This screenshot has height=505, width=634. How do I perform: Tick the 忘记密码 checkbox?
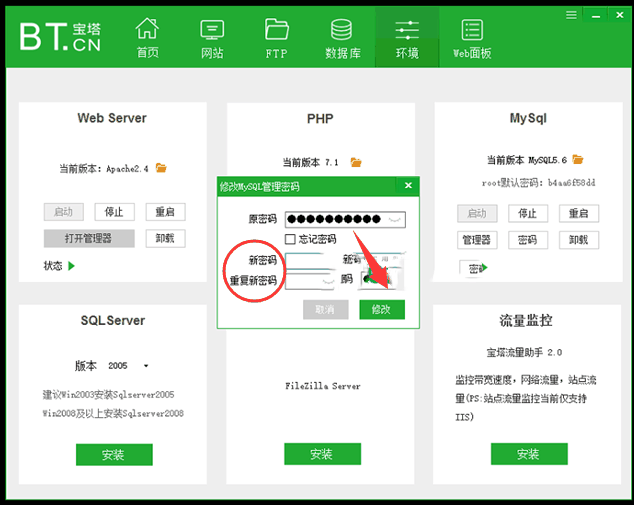click(290, 239)
